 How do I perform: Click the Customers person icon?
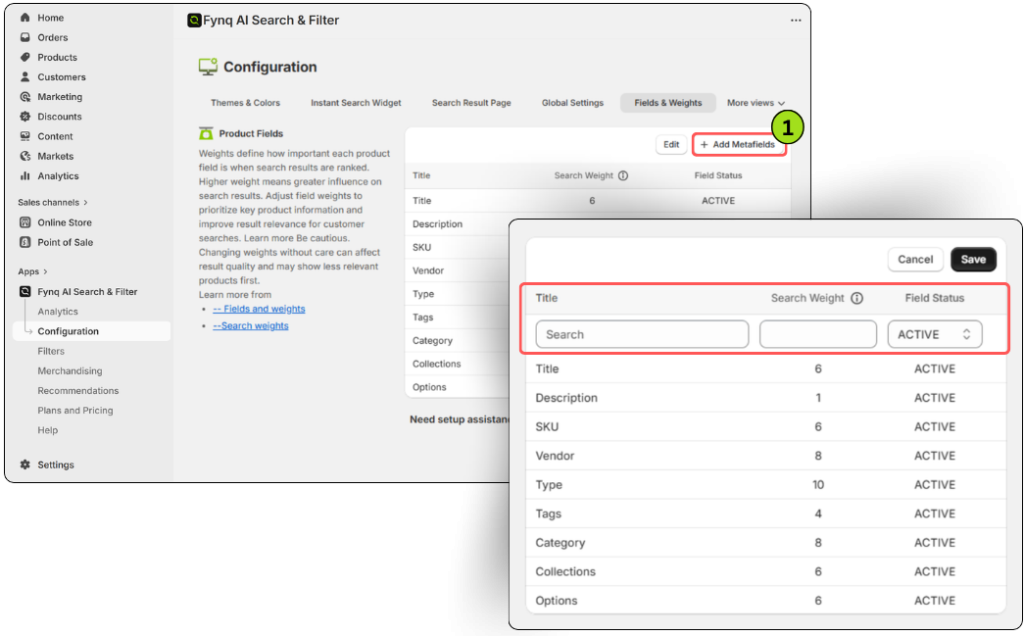[x=25, y=76]
